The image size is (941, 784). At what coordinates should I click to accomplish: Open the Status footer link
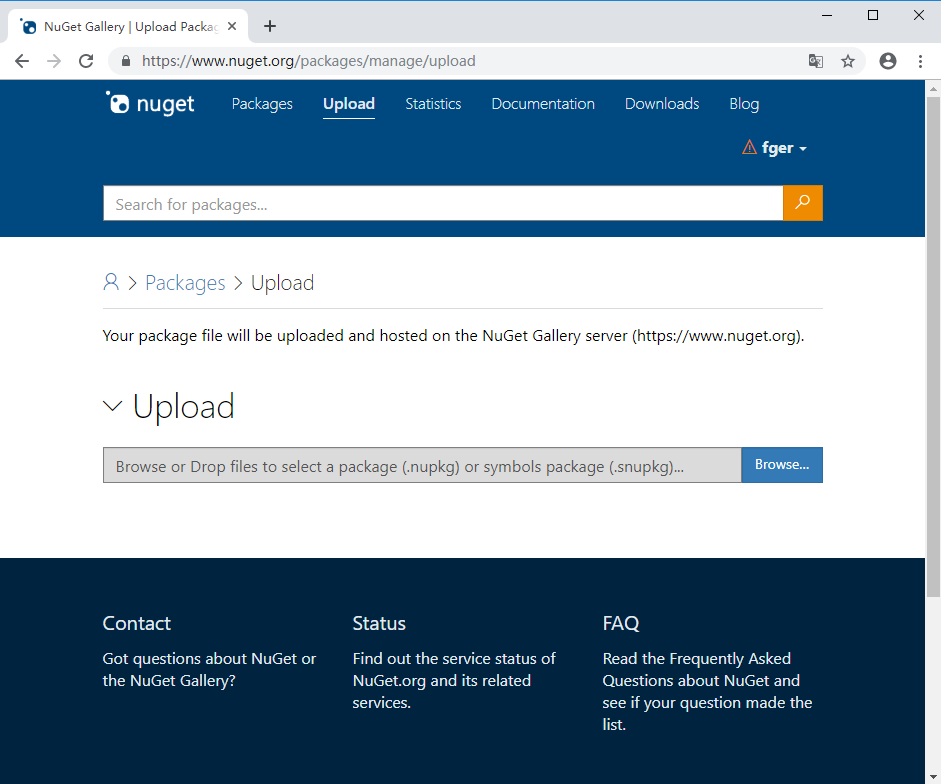pyautogui.click(x=379, y=623)
